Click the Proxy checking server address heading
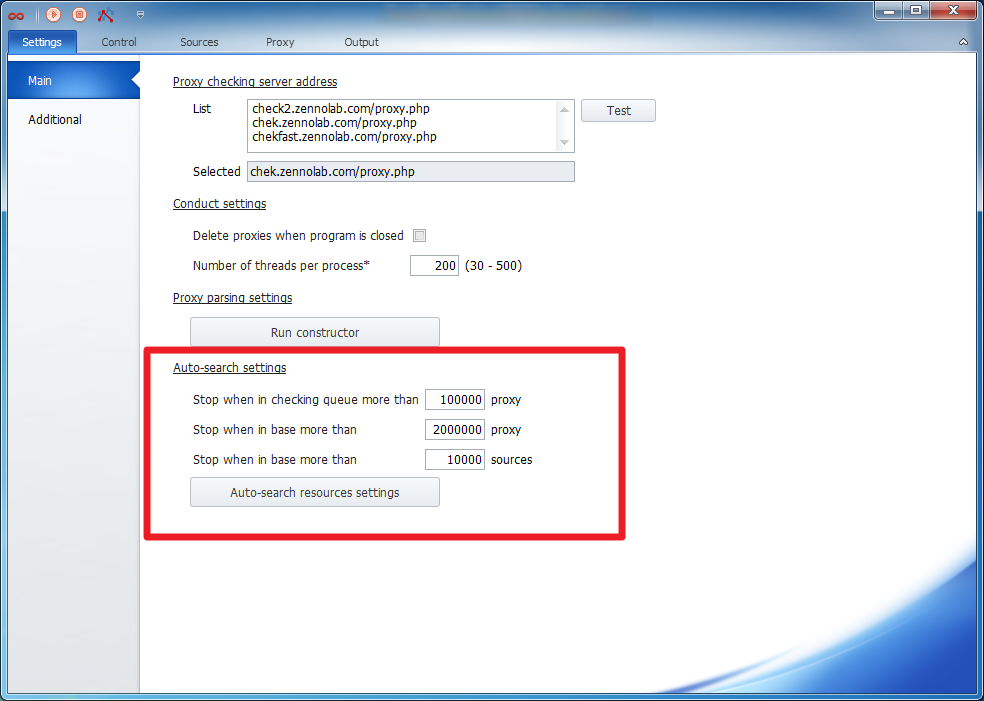Viewport: 984px width, 701px height. click(255, 82)
